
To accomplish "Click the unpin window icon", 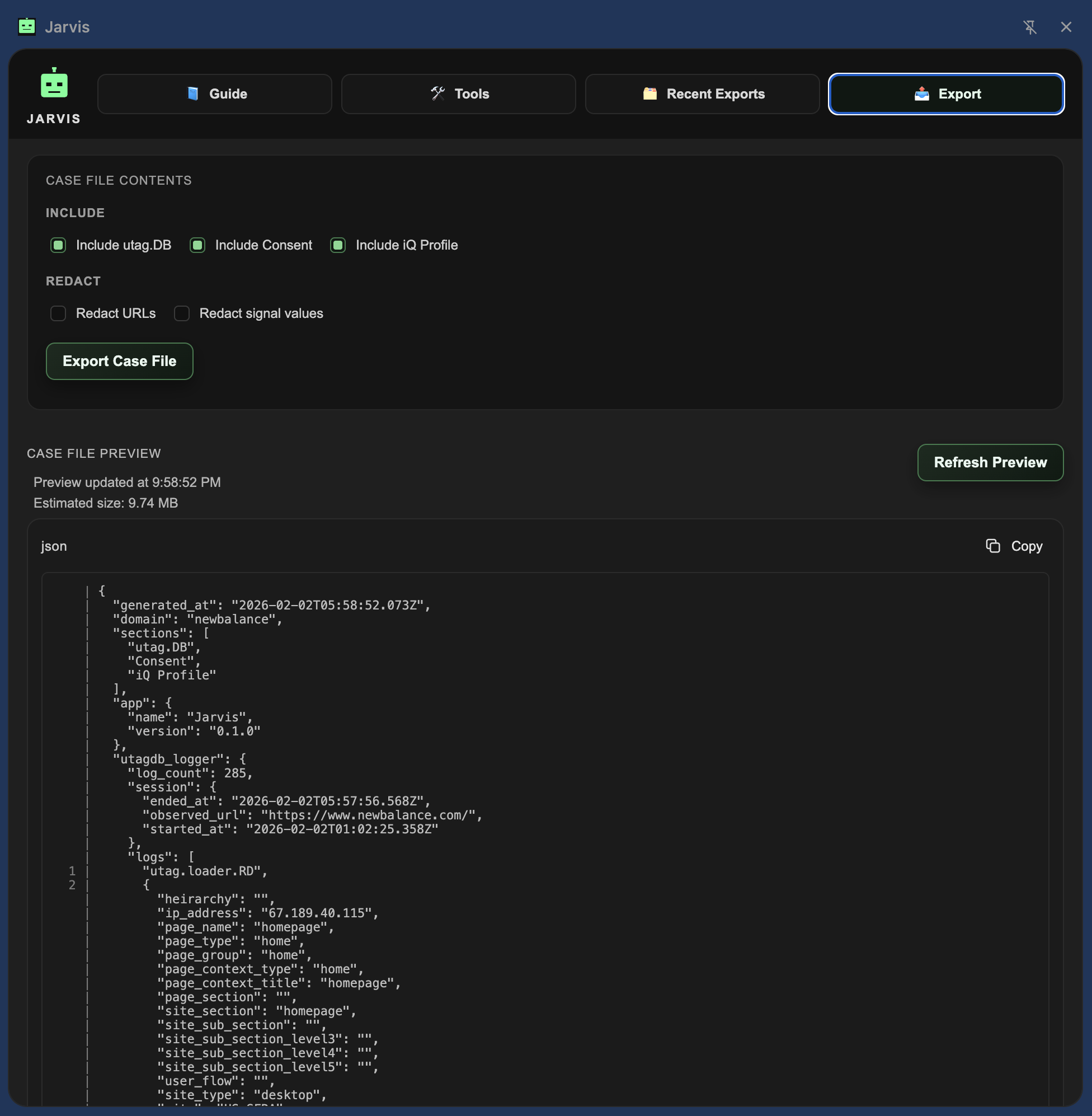I will 1029,27.
